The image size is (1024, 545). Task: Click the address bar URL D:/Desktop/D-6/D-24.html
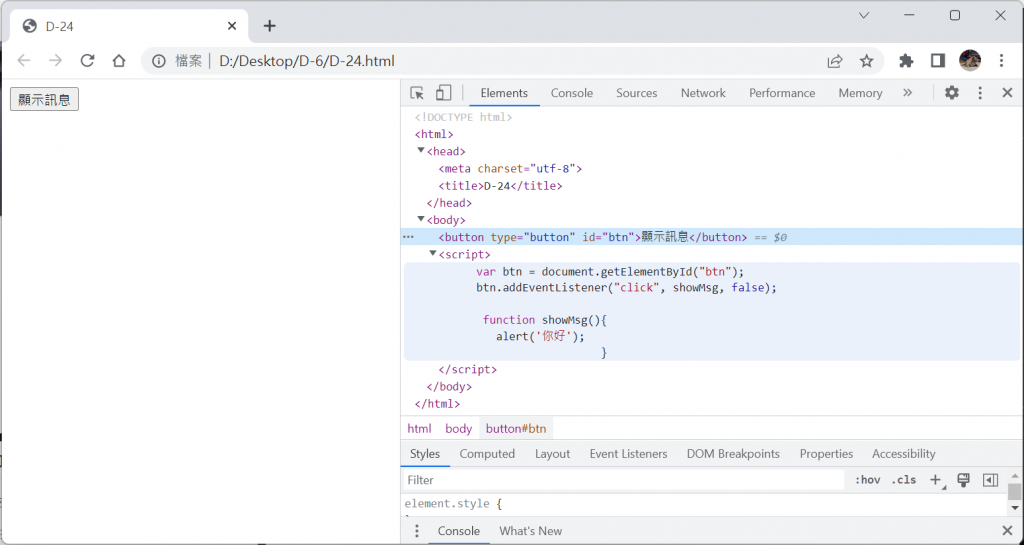tap(306, 61)
